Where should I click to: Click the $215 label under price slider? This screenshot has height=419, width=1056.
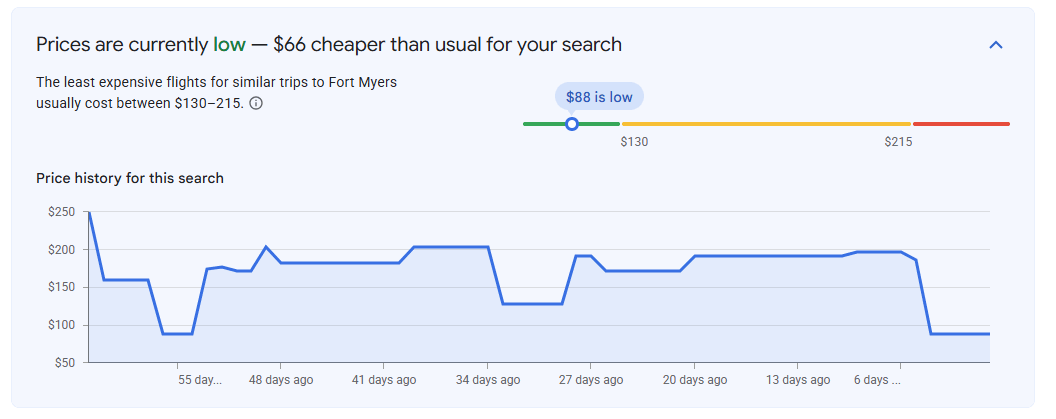(x=898, y=142)
